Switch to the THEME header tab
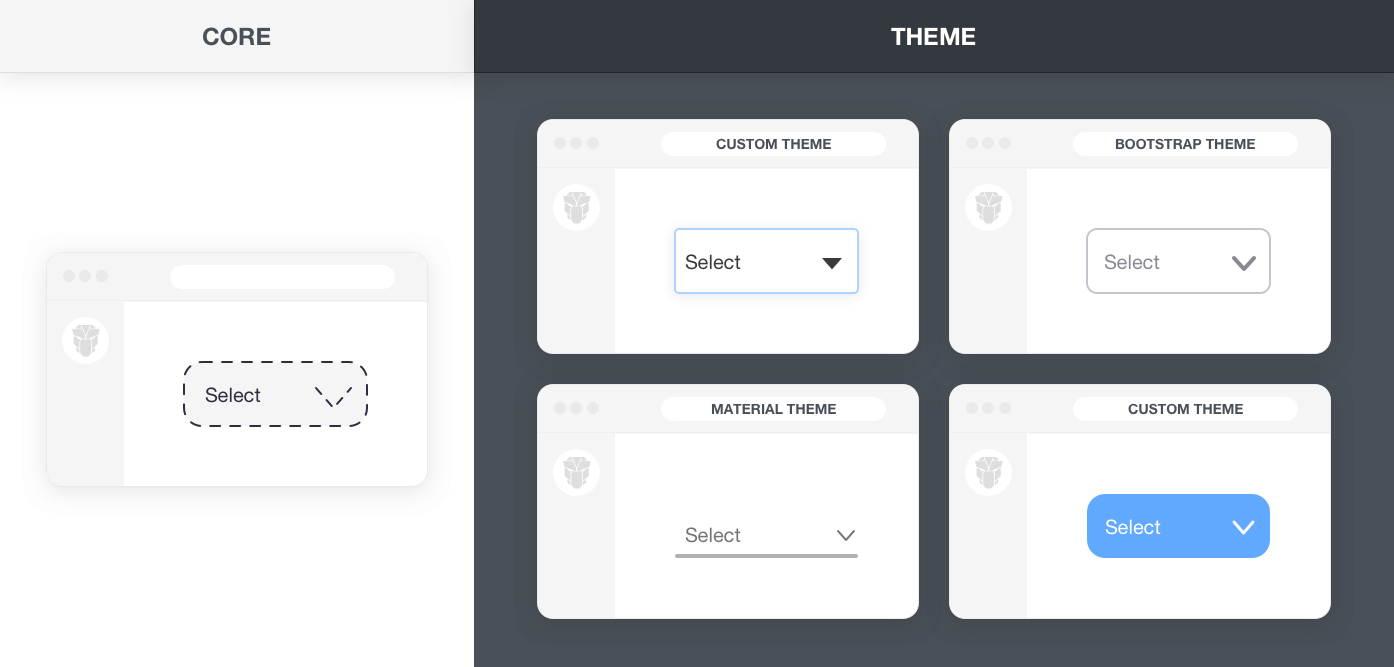 tap(933, 37)
